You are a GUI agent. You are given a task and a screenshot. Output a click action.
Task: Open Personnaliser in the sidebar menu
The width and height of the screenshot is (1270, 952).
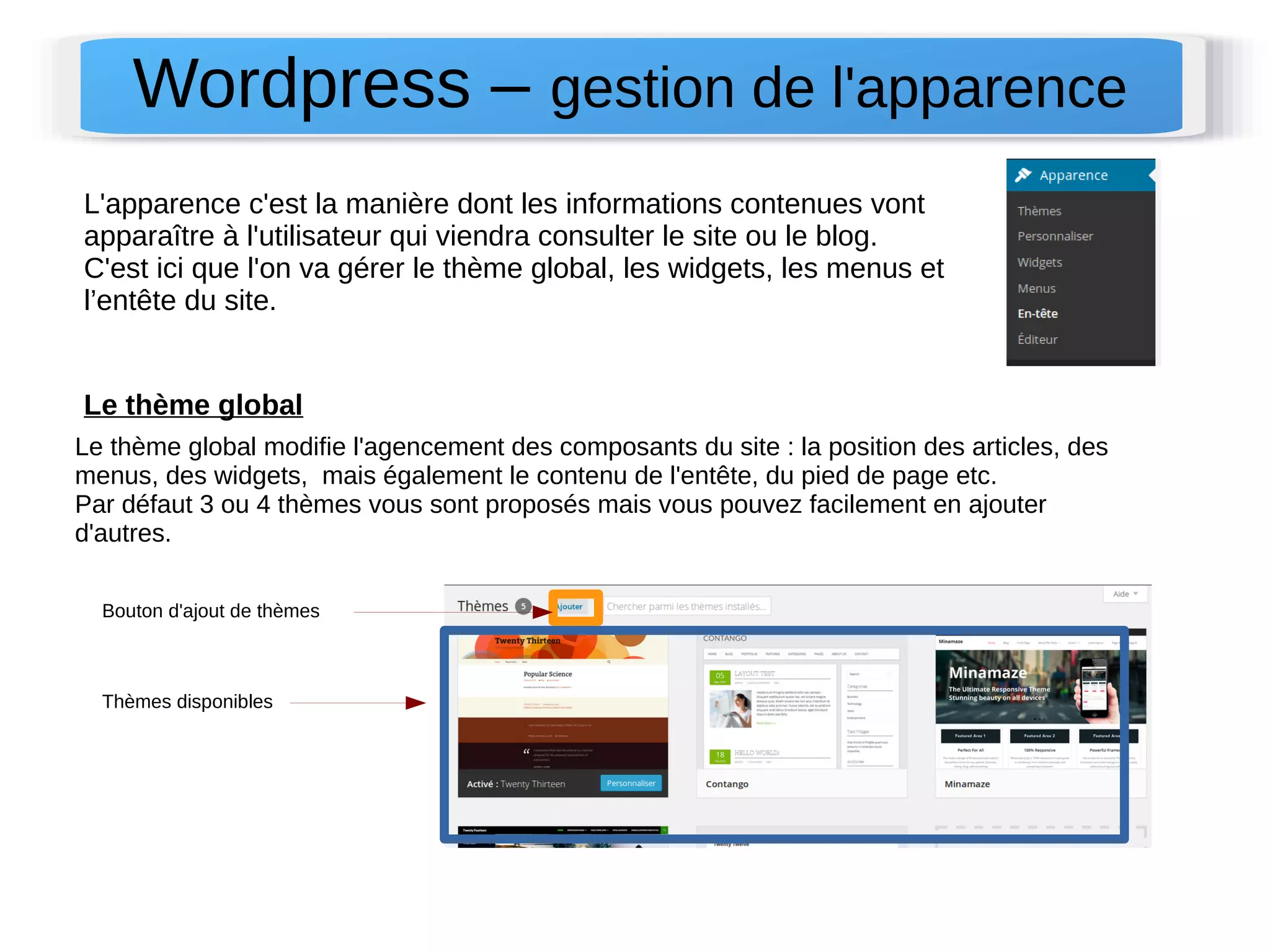tap(1055, 236)
